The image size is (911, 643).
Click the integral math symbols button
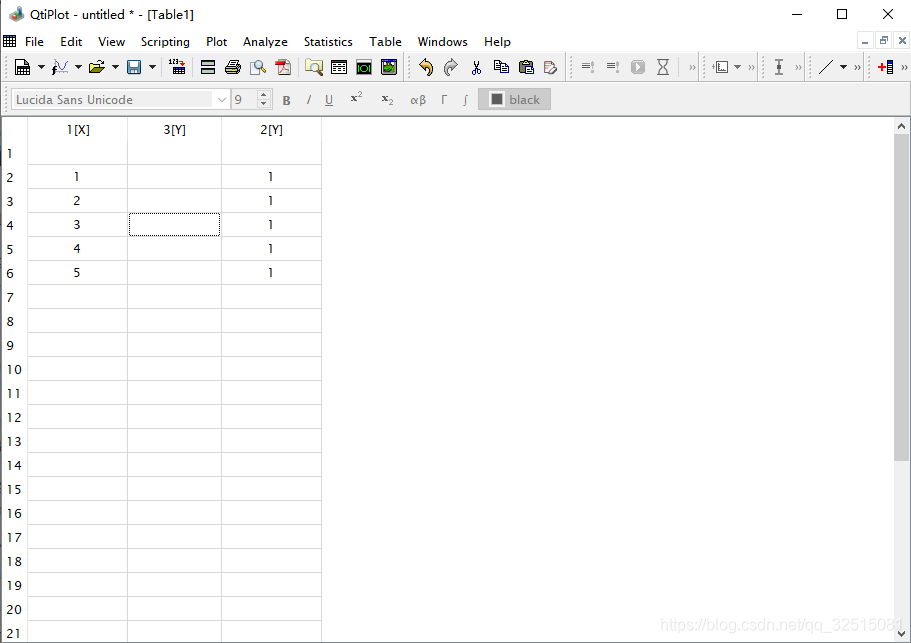point(465,100)
